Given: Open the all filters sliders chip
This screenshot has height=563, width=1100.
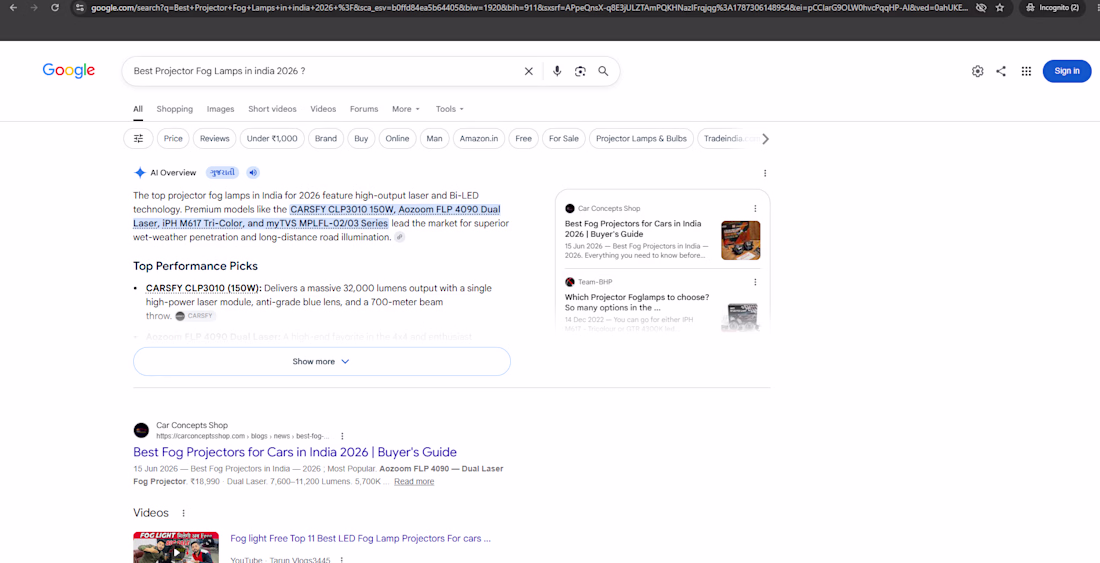Looking at the screenshot, I should (x=138, y=139).
